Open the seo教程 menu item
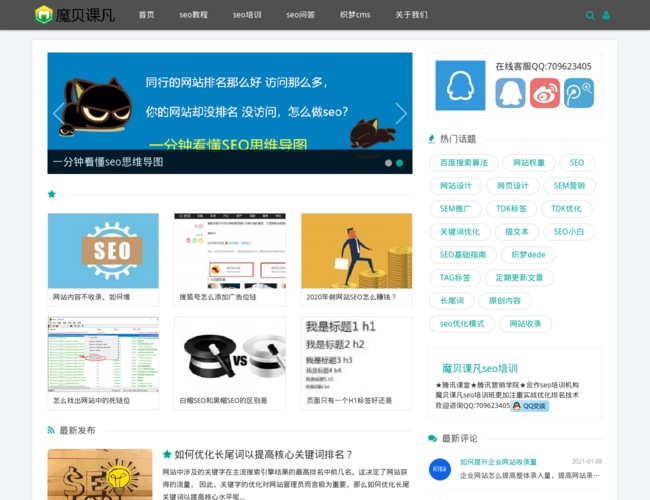 (x=194, y=15)
